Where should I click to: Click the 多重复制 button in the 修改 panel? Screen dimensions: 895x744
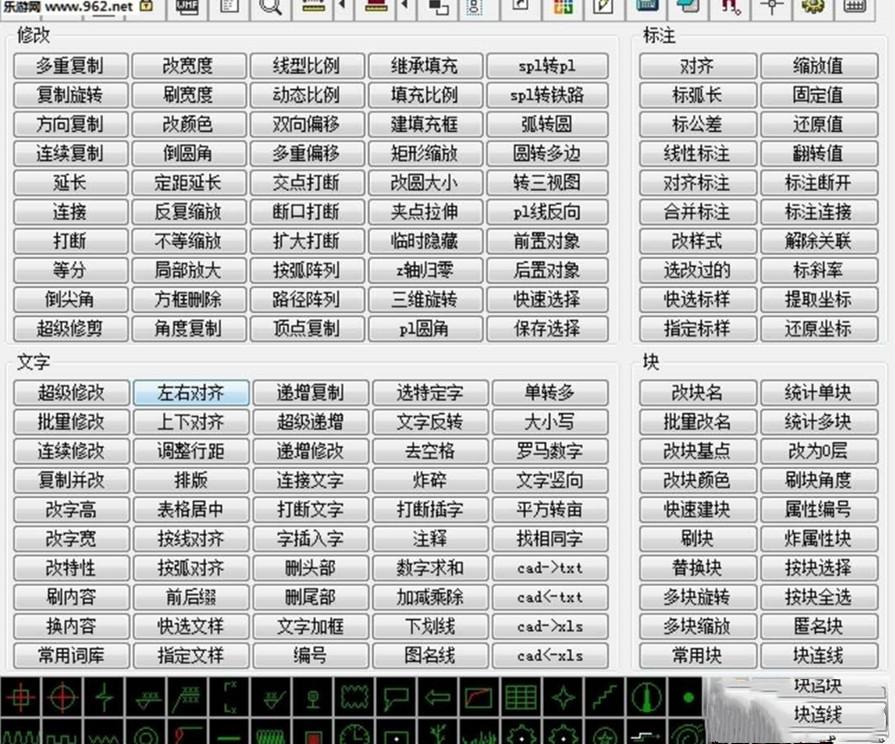[69, 65]
